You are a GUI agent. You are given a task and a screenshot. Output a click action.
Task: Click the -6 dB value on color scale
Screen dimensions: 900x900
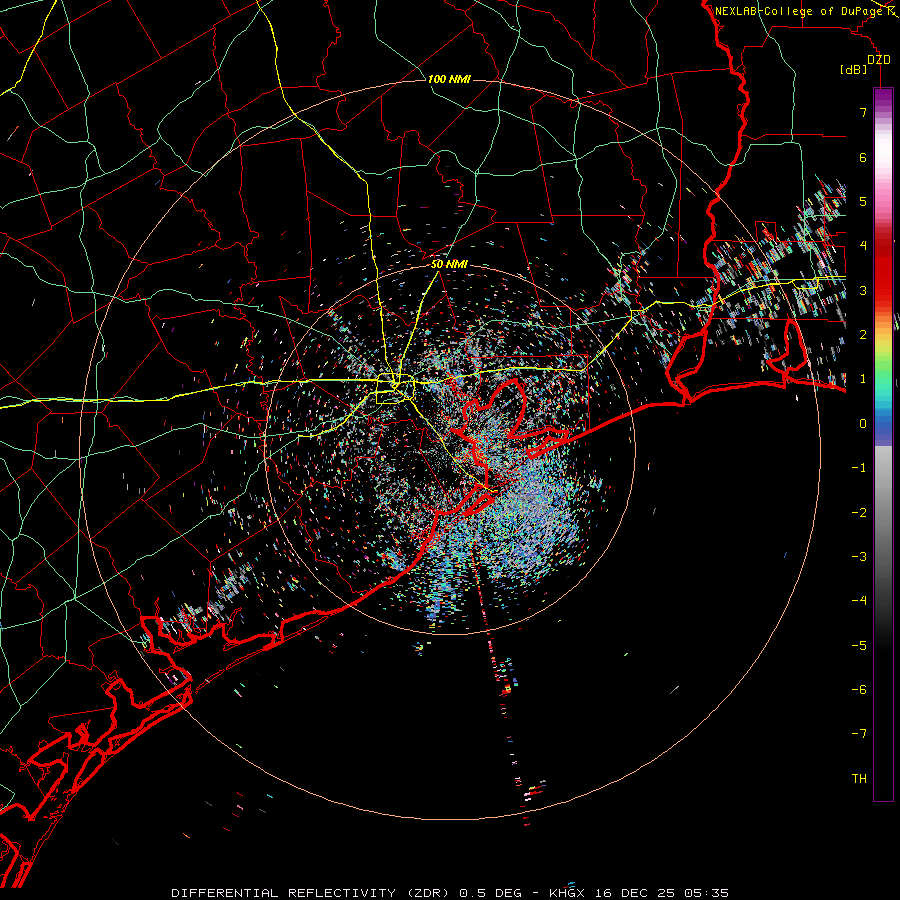point(859,690)
